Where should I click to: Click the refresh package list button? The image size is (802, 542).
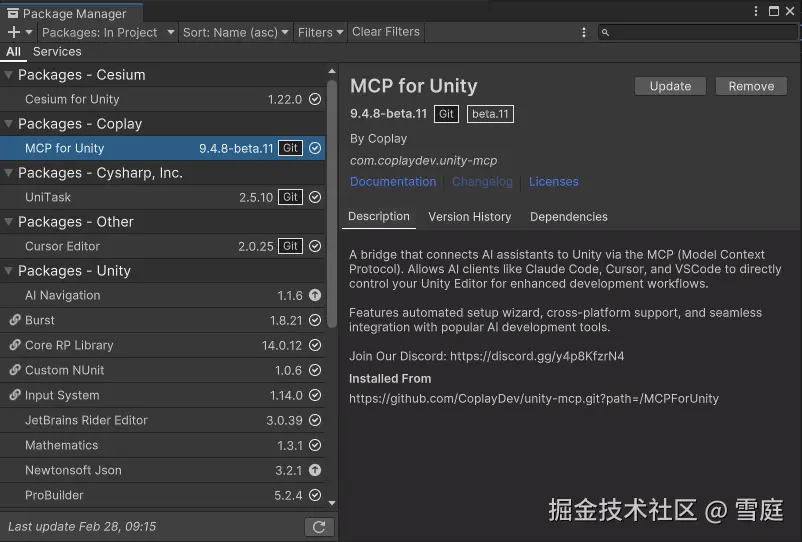[x=319, y=527]
